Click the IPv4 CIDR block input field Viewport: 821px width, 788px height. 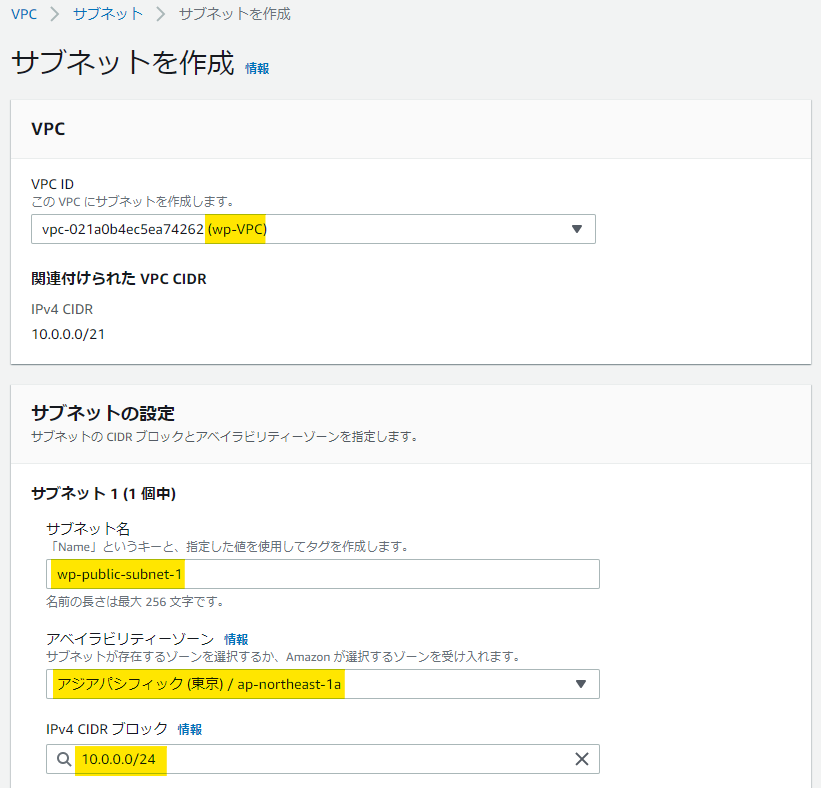pyautogui.click(x=323, y=759)
